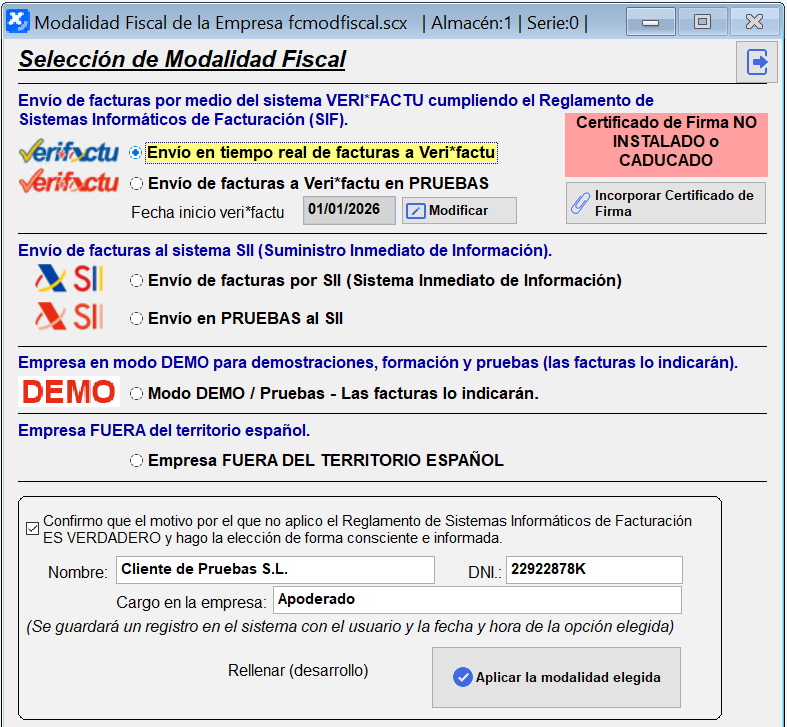
Task: Click Rellenar (desarrollo) text
Action: coord(298,671)
